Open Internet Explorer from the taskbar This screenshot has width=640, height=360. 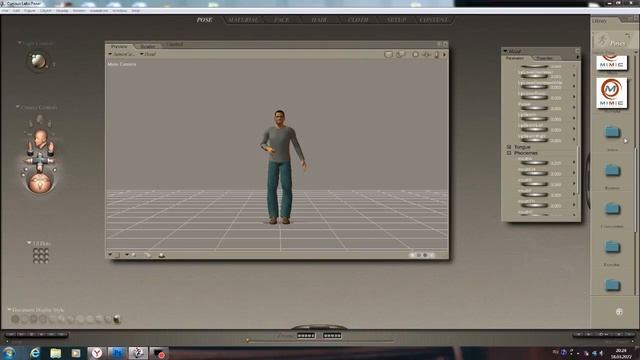[x=35, y=353]
